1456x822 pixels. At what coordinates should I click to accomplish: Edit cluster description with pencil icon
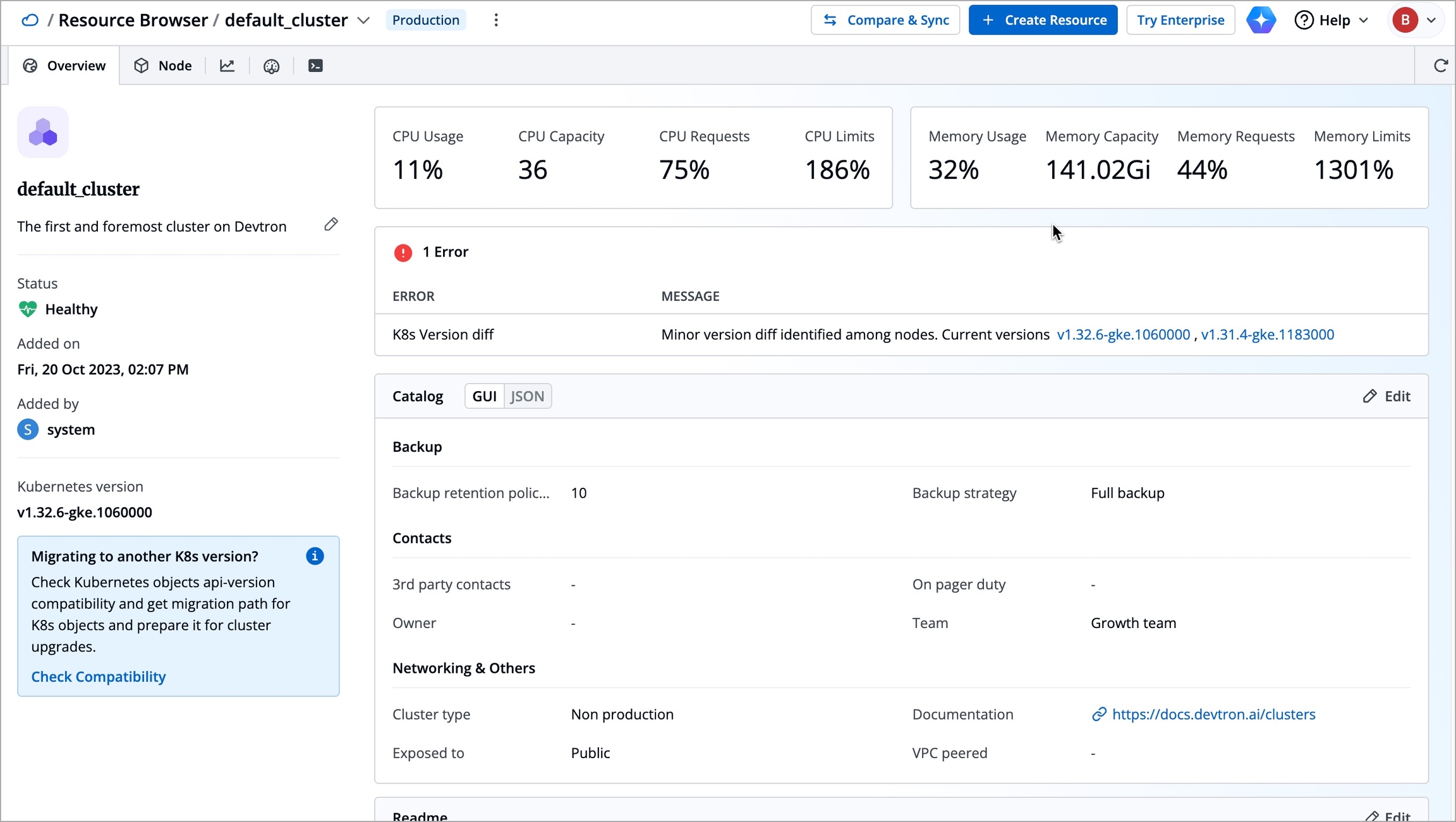click(x=331, y=224)
